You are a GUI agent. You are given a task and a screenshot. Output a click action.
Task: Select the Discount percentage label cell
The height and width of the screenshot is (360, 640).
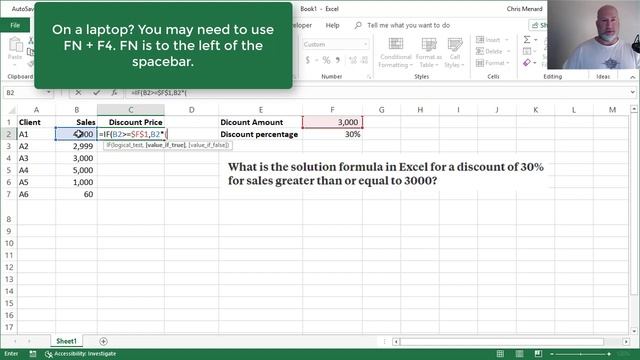pyautogui.click(x=260, y=134)
